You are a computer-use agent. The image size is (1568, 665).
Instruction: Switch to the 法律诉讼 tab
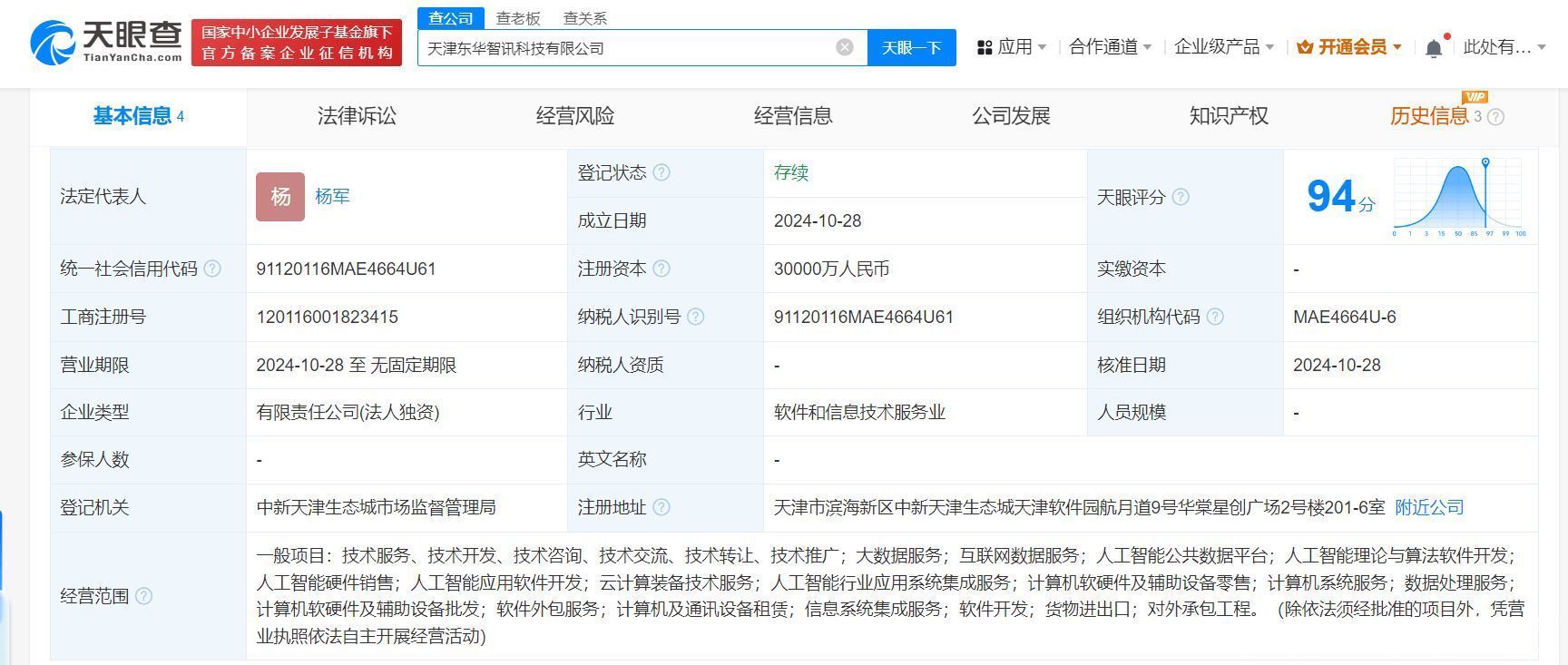[357, 116]
